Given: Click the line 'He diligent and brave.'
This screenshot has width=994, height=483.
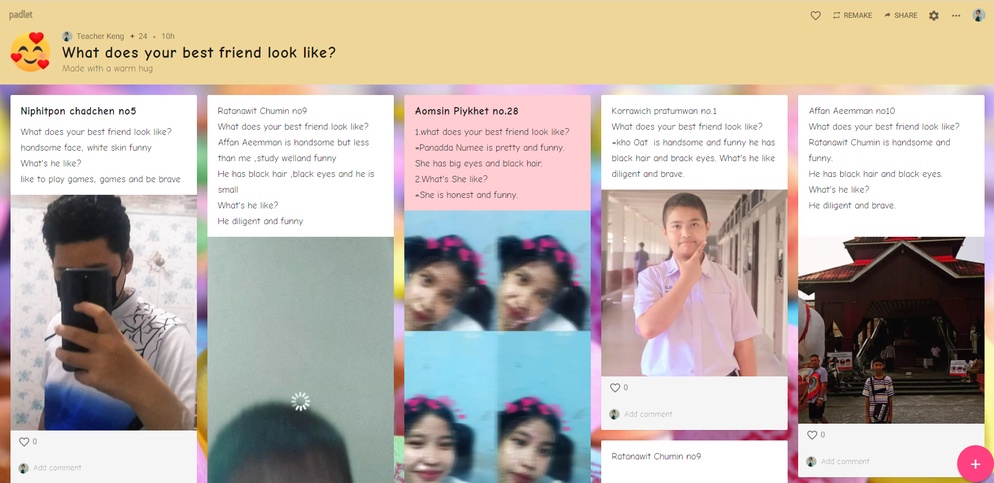Looking at the screenshot, I should pos(852,205).
